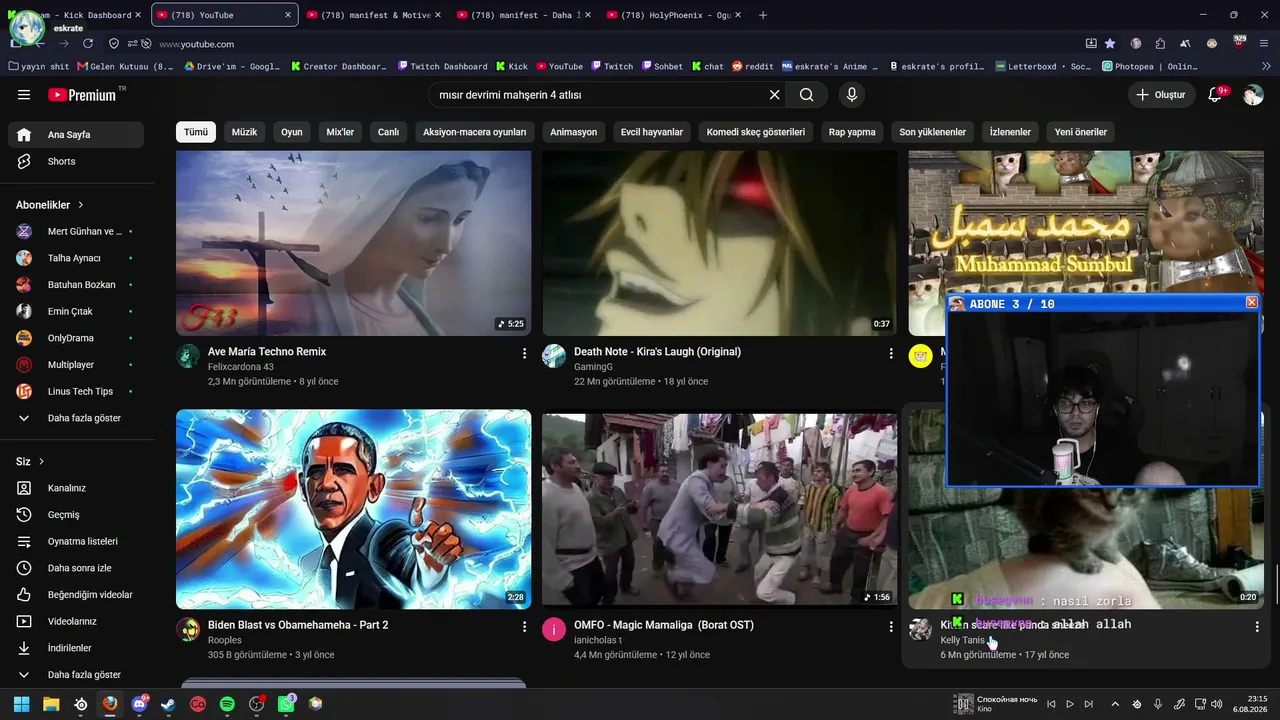
Task: Open Spotify from the taskbar
Action: (227, 704)
